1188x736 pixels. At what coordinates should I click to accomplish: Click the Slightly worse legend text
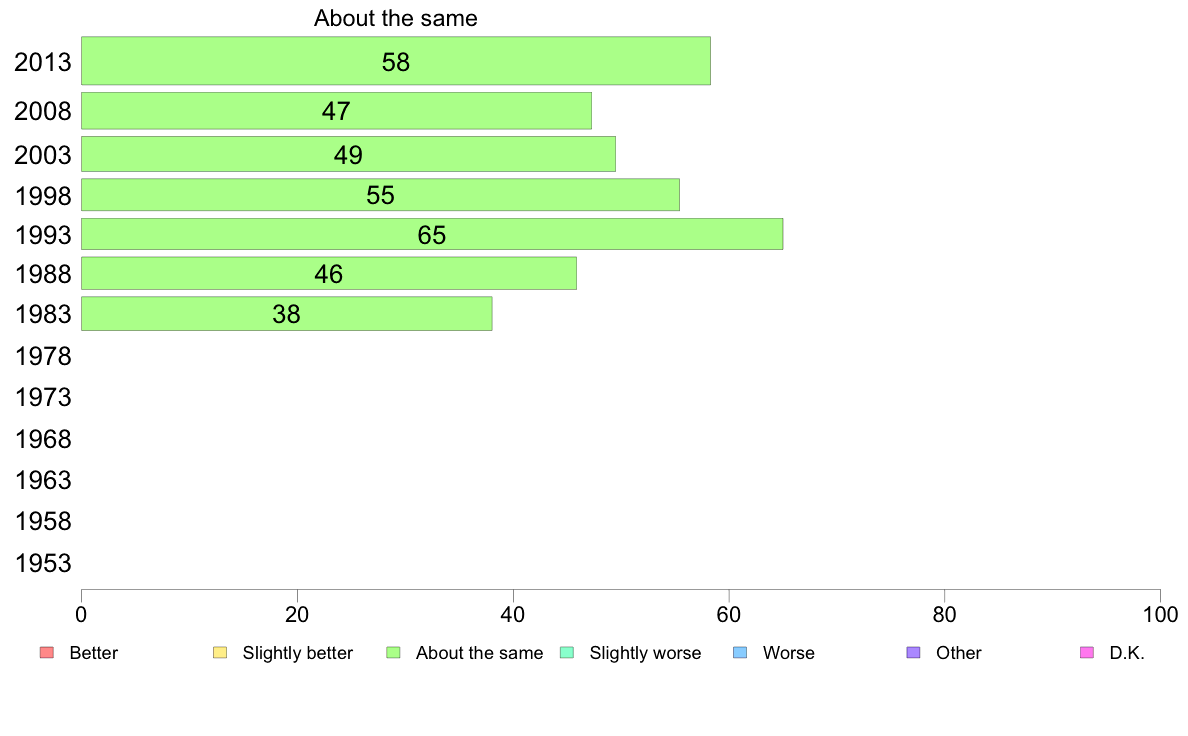646,653
